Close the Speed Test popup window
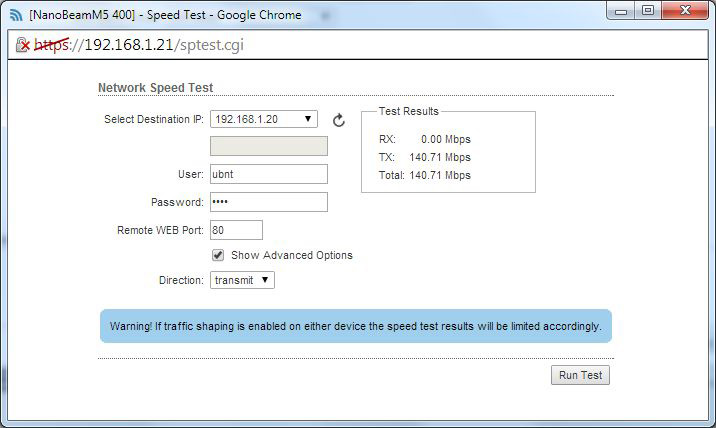Viewport: 716px width, 428px height. click(x=685, y=10)
